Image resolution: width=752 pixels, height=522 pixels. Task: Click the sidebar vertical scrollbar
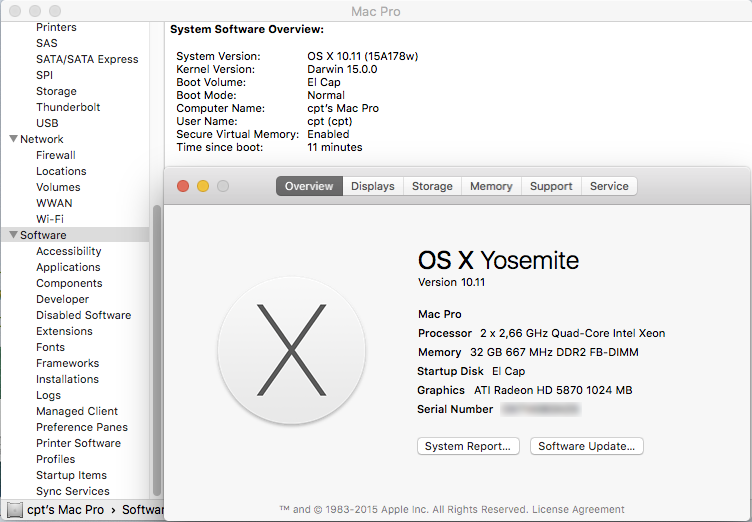click(156, 351)
